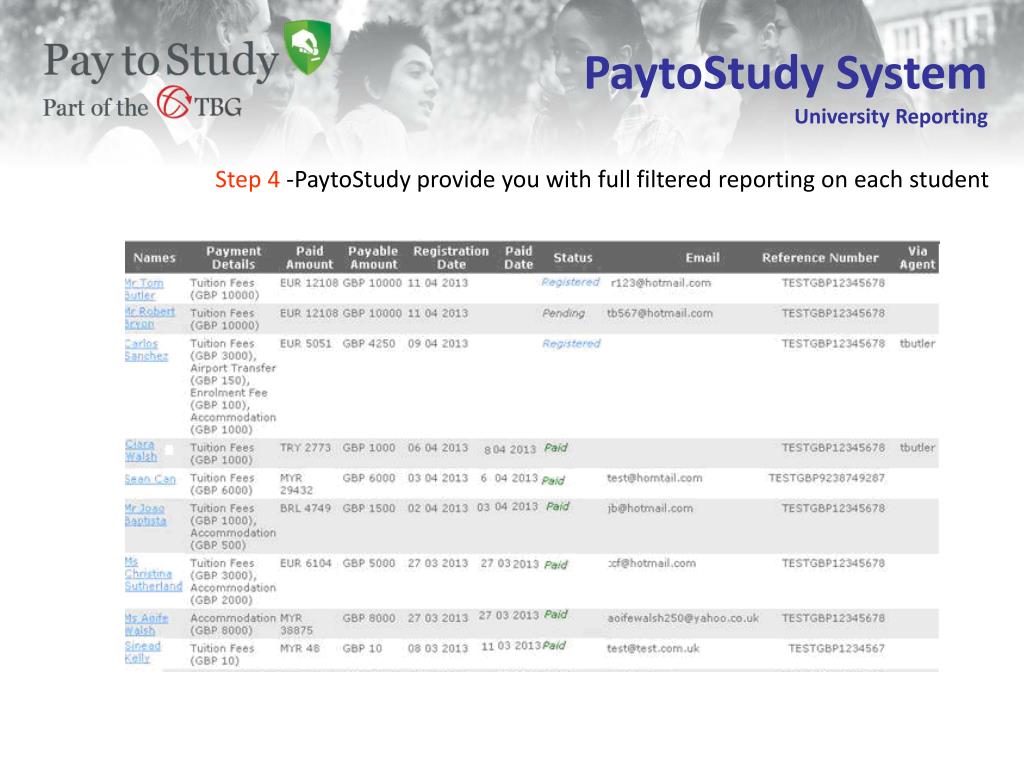Click paid amount MYR 48

pos(300,648)
